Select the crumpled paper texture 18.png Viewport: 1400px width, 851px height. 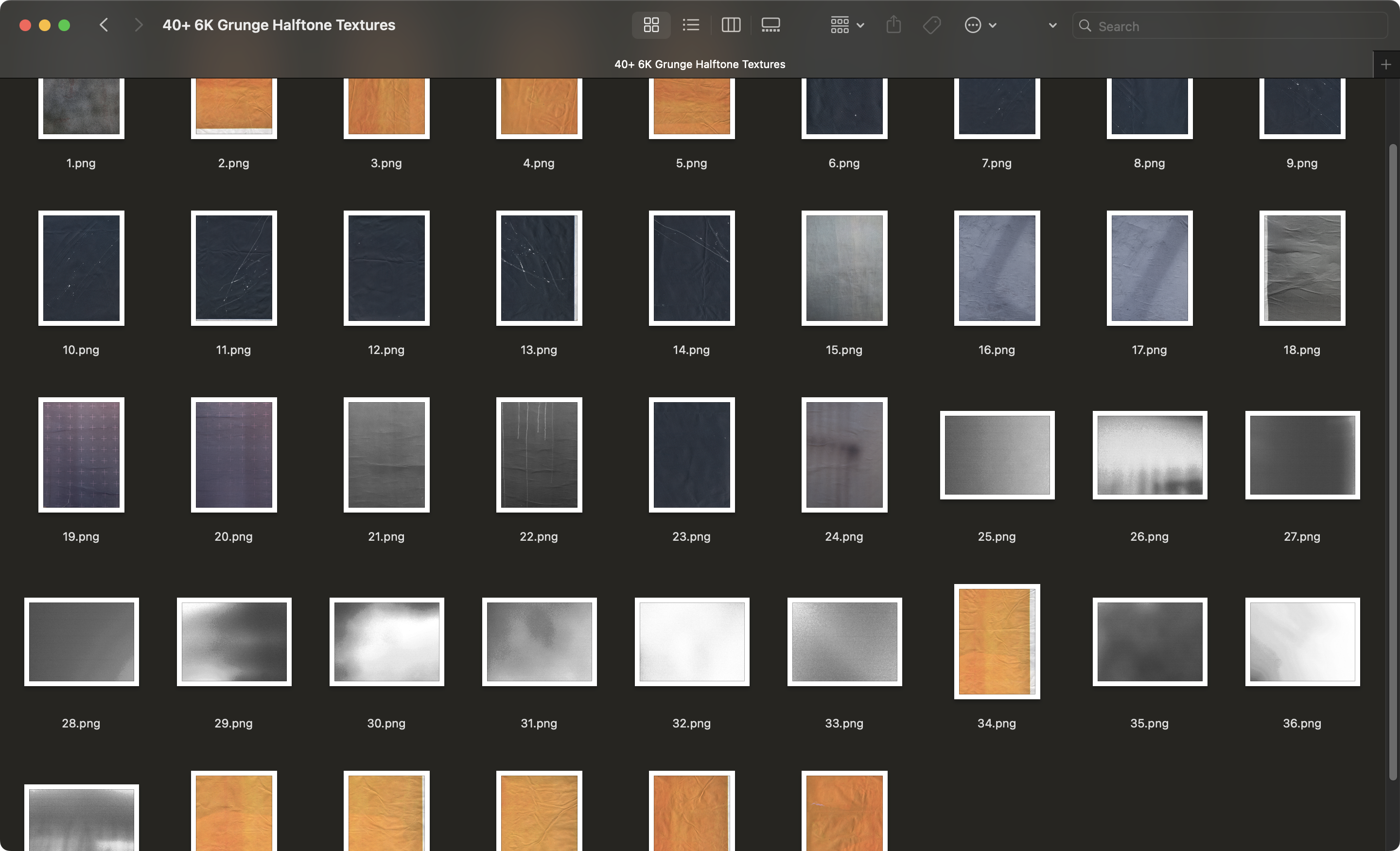click(1301, 268)
